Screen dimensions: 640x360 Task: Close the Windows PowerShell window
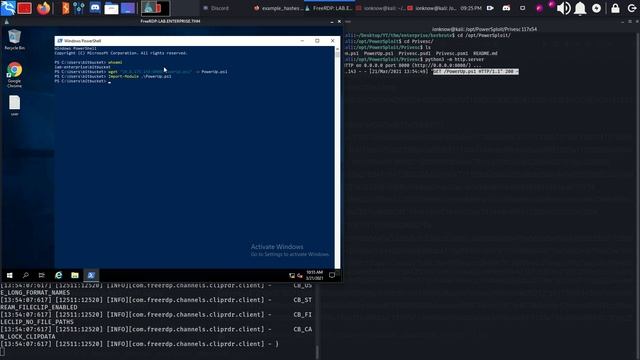[333, 41]
